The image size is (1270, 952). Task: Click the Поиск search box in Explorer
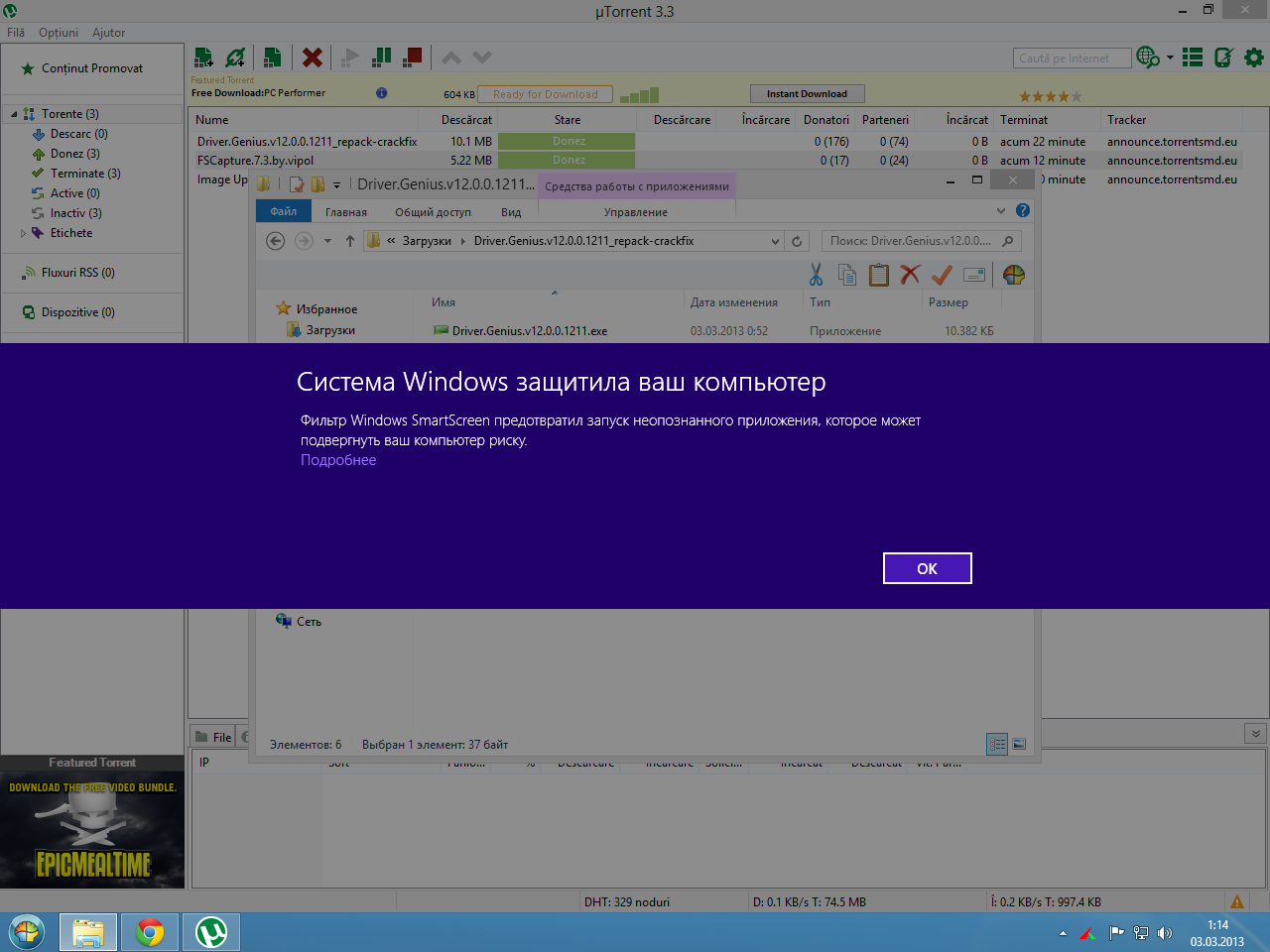[x=921, y=241]
